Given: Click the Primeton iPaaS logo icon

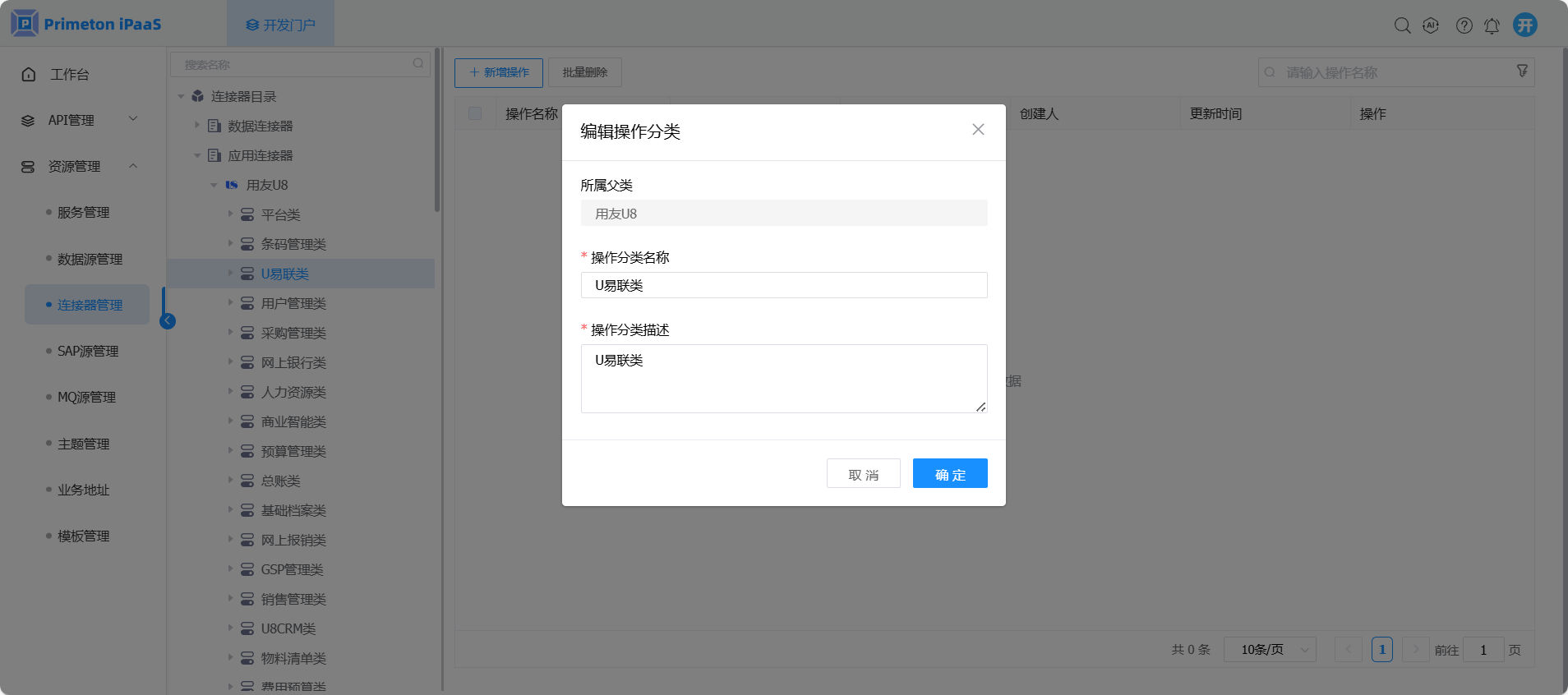Looking at the screenshot, I should click(x=25, y=23).
